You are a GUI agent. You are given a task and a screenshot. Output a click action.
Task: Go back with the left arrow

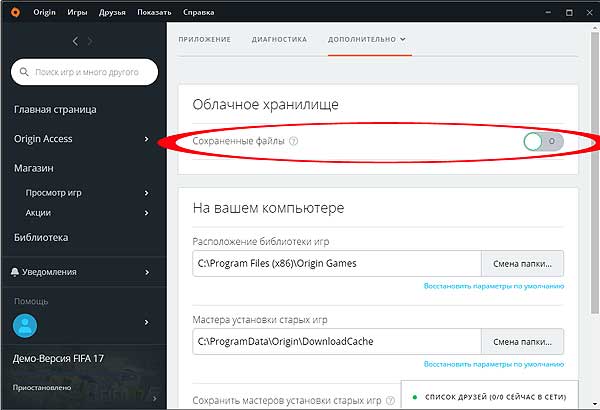coord(75,41)
